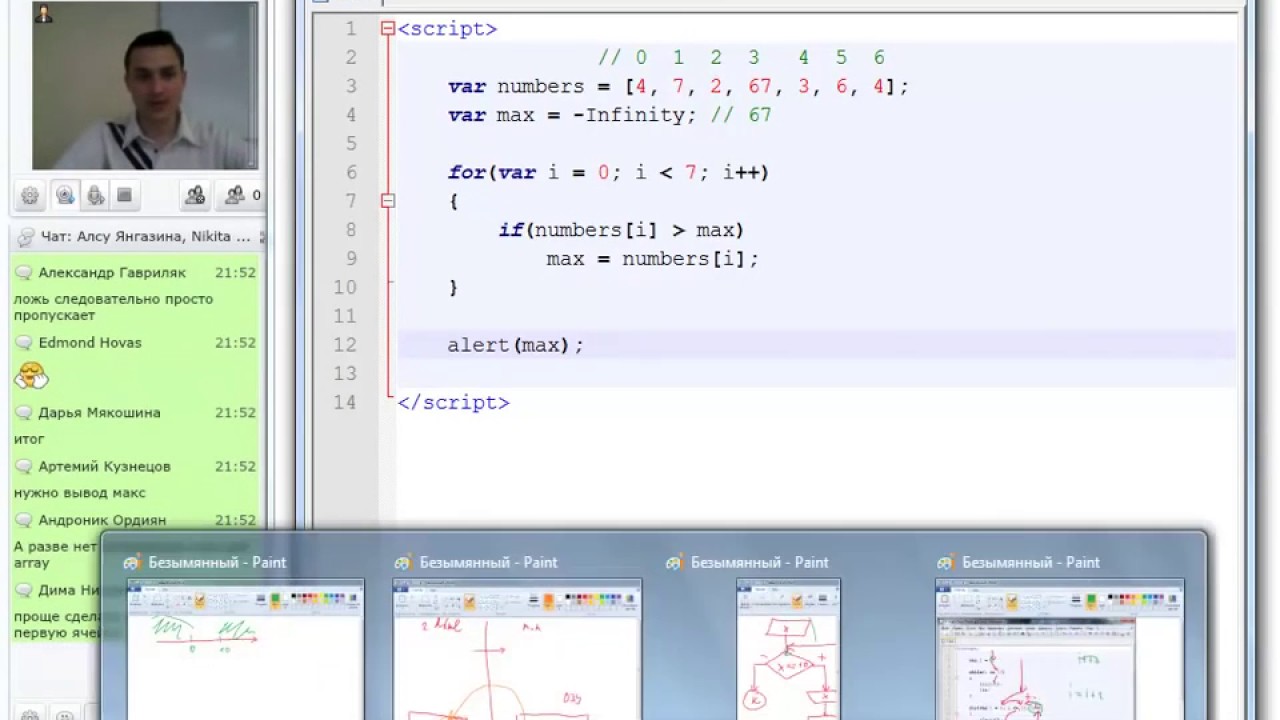Click the chat bubbles icon in chat header

click(25, 237)
